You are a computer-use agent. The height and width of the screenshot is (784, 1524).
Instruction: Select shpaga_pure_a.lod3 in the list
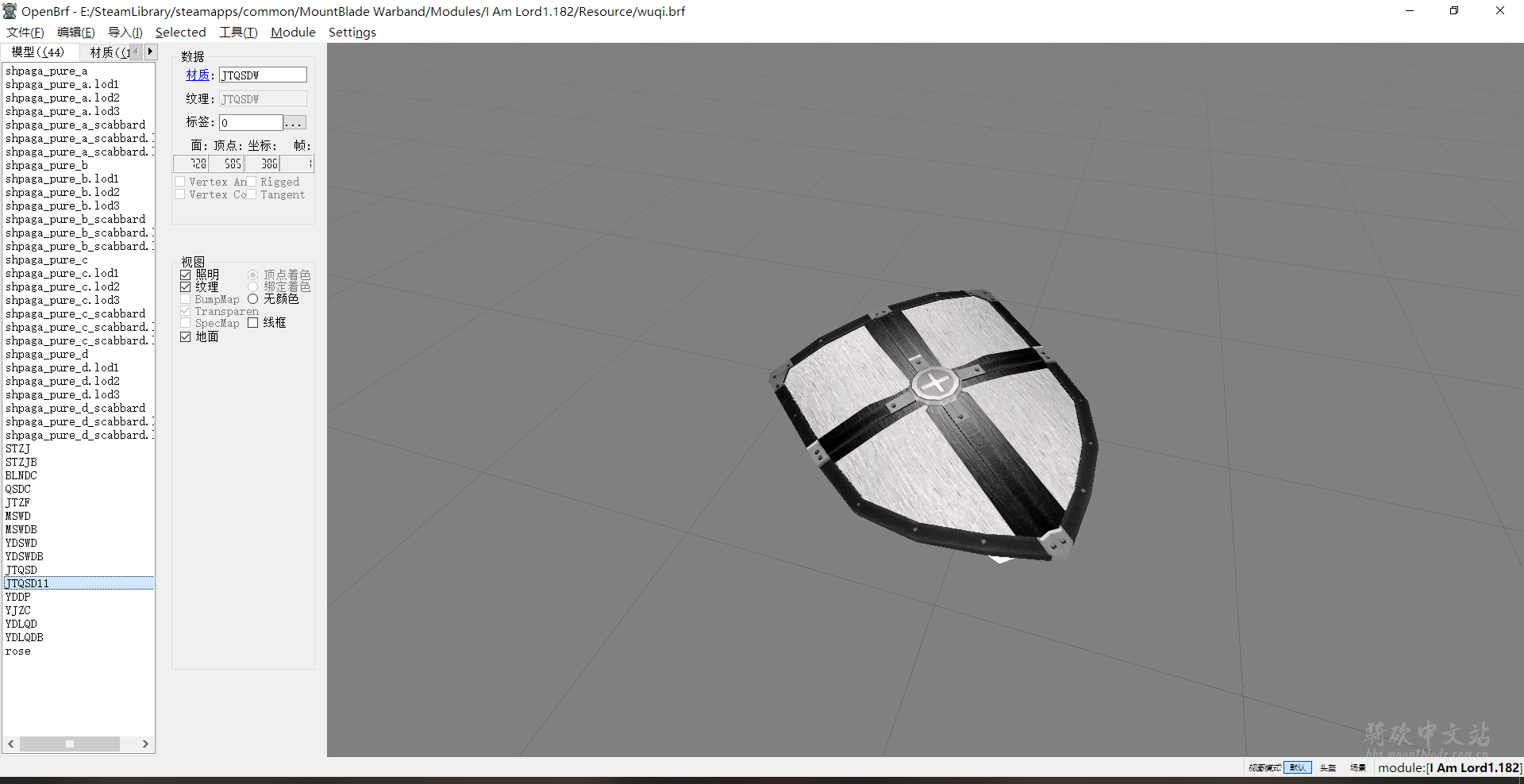(x=62, y=111)
